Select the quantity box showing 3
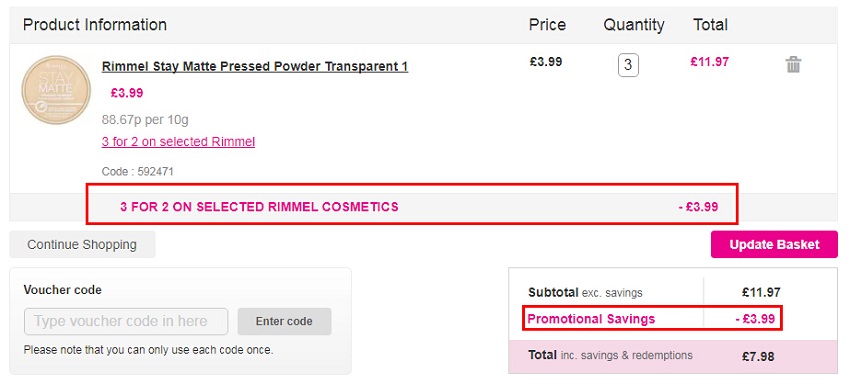Image resolution: width=850 pixels, height=384 pixels. click(628, 65)
